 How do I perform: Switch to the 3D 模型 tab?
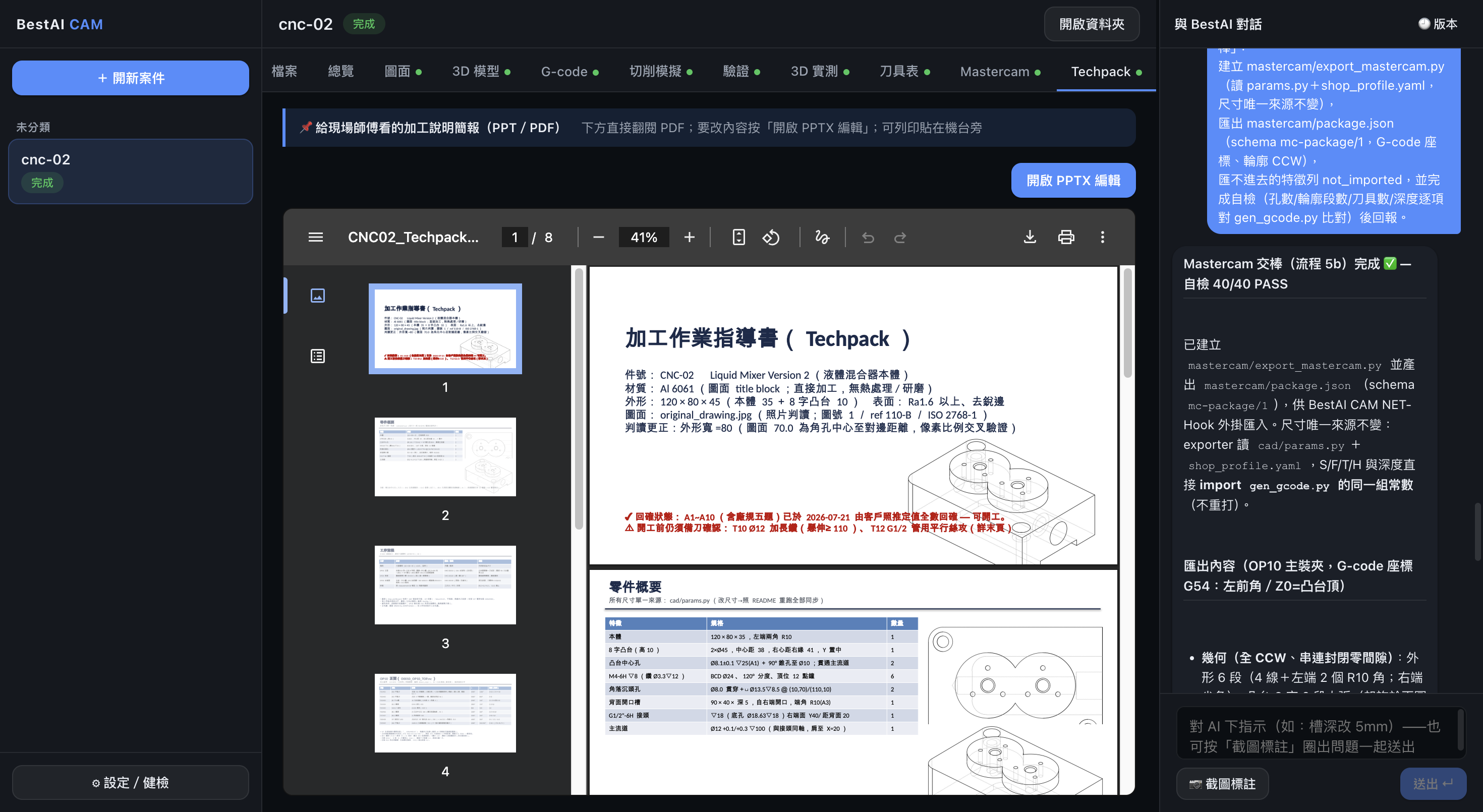[481, 71]
